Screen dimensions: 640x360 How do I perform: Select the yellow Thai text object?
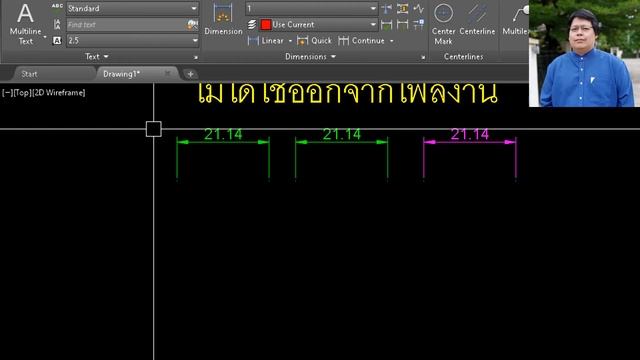click(x=348, y=93)
